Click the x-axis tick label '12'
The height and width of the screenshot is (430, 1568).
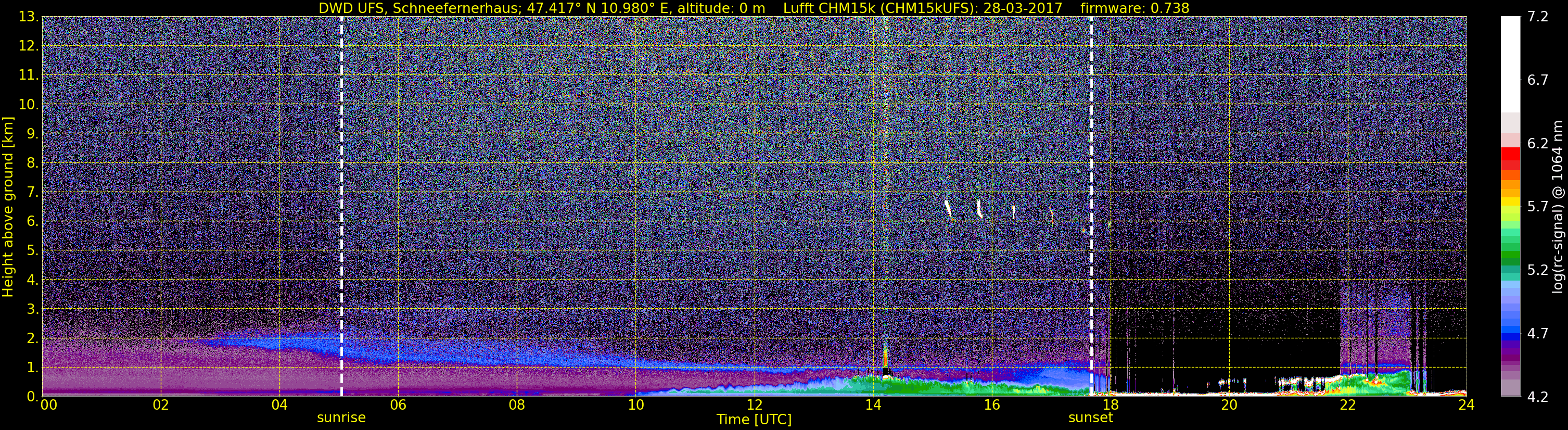754,405
